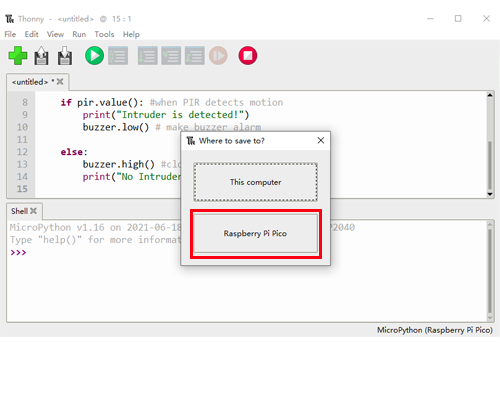This screenshot has width=500, height=400.
Task: Click the Open file toolbar icon
Action: click(x=41, y=56)
